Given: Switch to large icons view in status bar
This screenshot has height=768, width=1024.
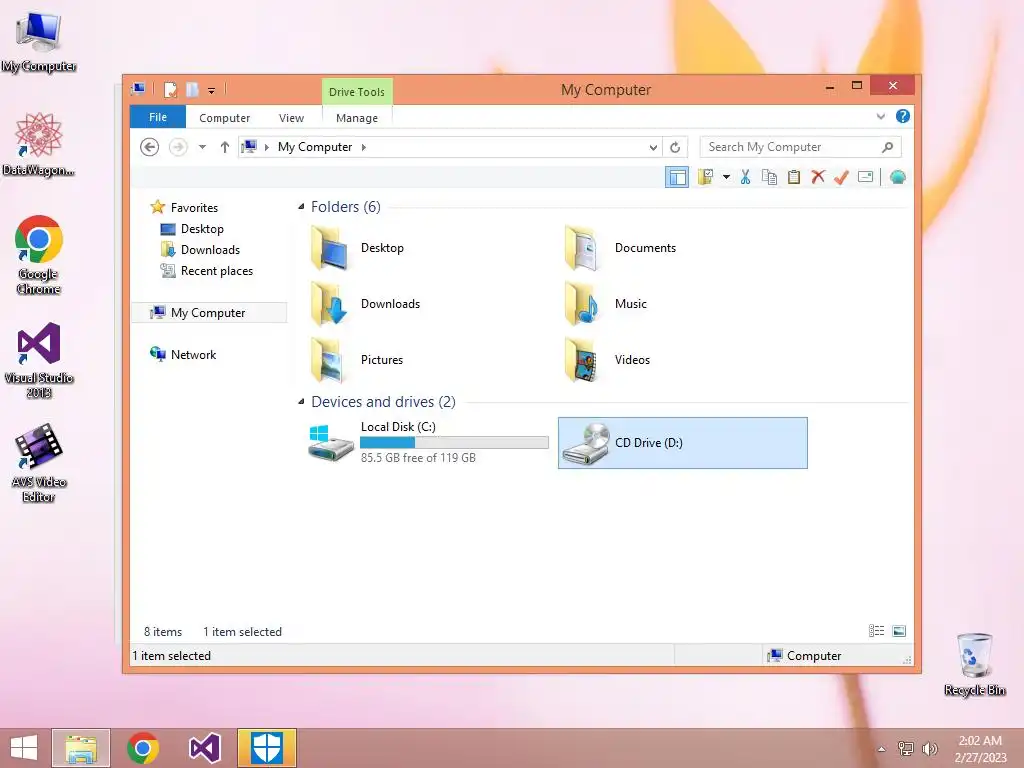Looking at the screenshot, I should coord(899,631).
